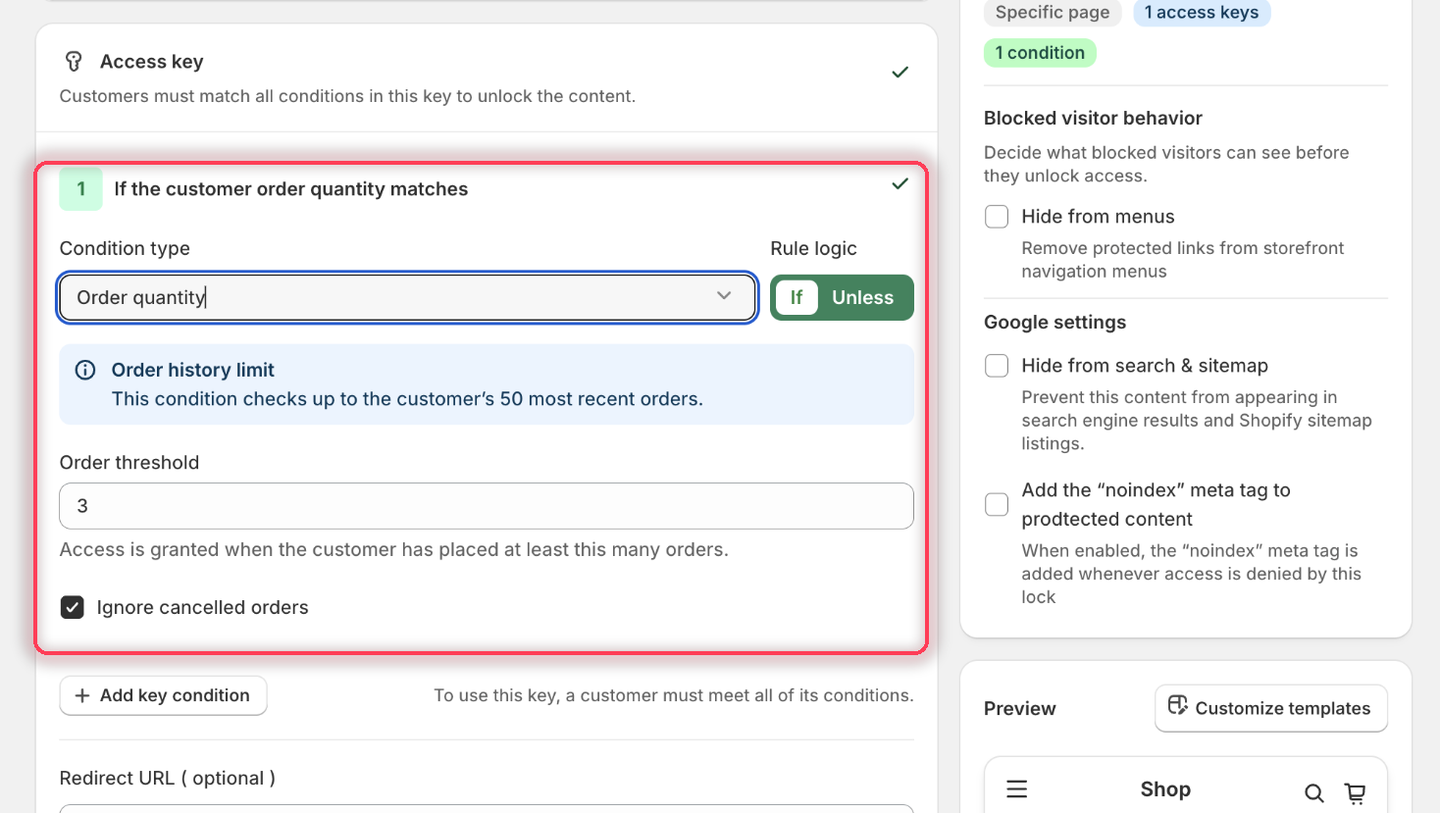Click the 'If the customer order quantity matches' heading

[291, 189]
